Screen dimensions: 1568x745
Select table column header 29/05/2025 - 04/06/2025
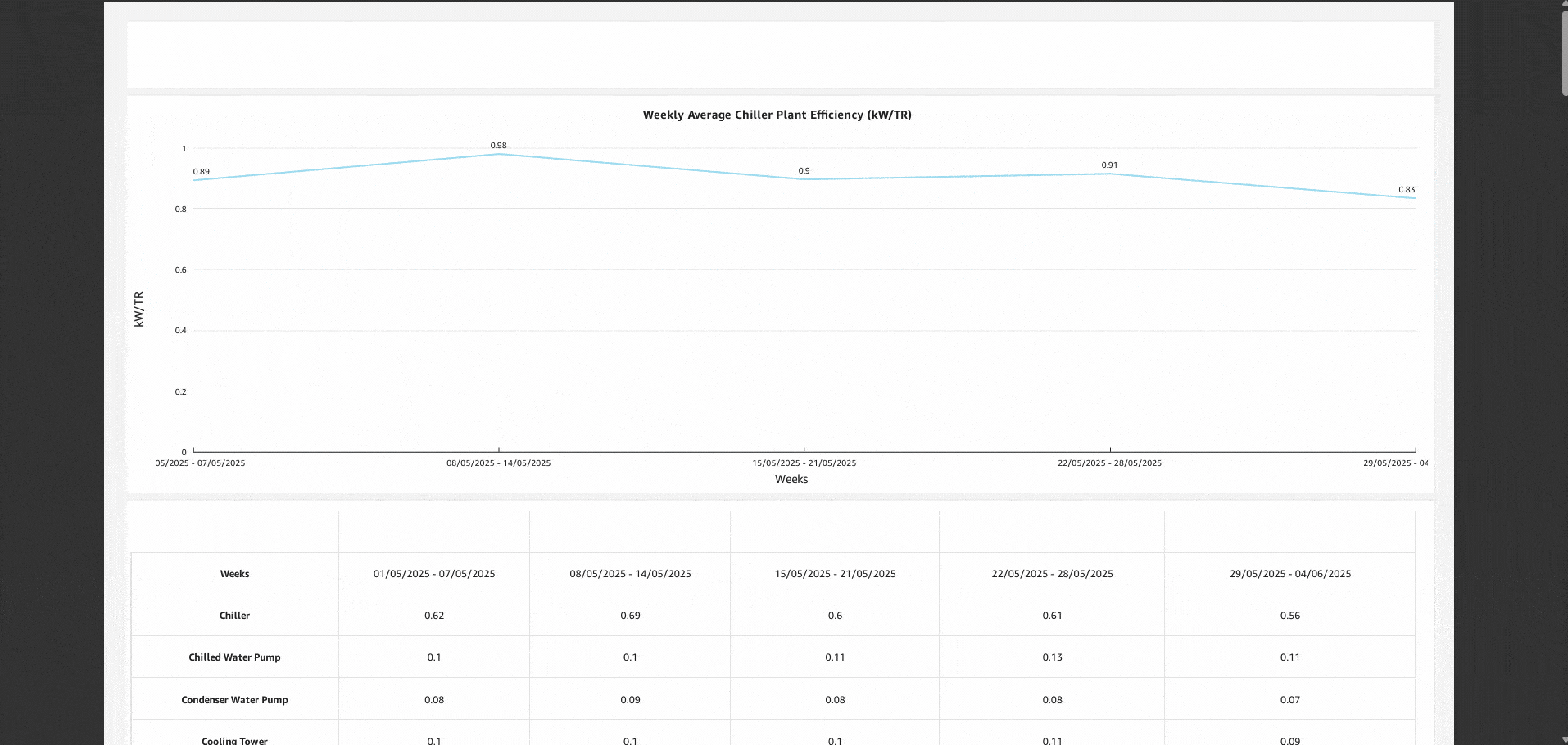1289,574
